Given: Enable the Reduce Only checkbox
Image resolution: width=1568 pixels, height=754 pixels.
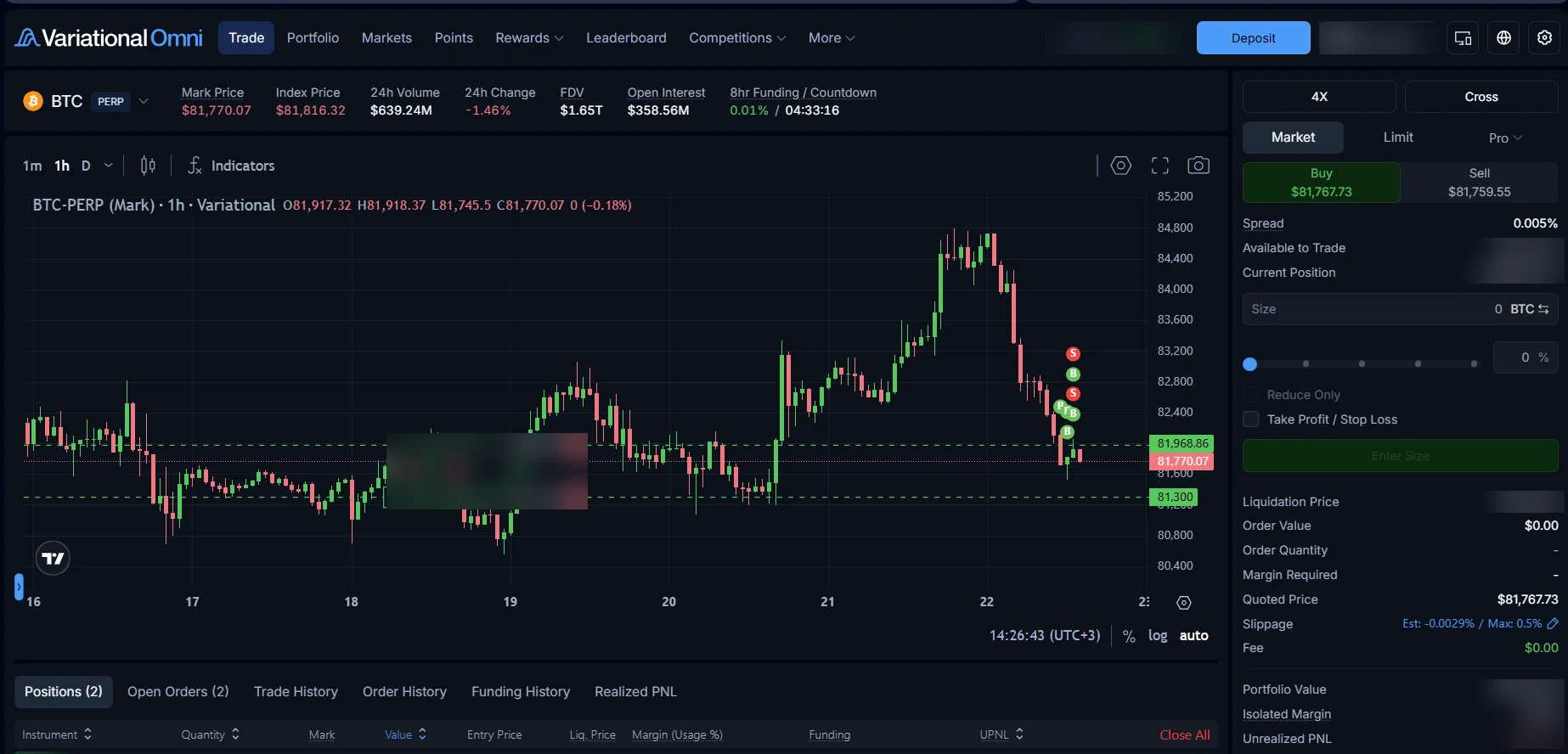Looking at the screenshot, I should point(1250,395).
